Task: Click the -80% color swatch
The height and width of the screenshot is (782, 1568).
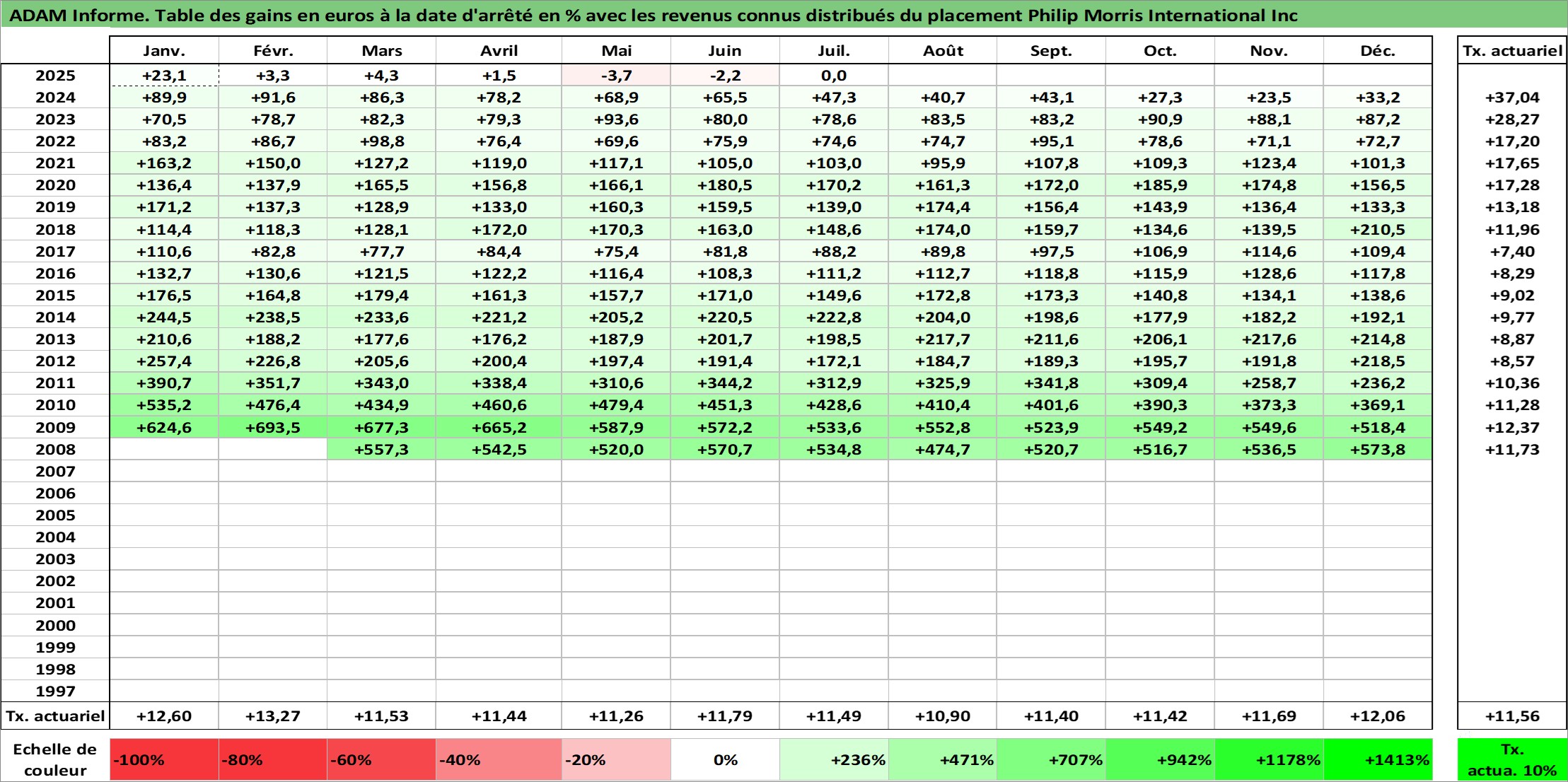Action: (273, 759)
